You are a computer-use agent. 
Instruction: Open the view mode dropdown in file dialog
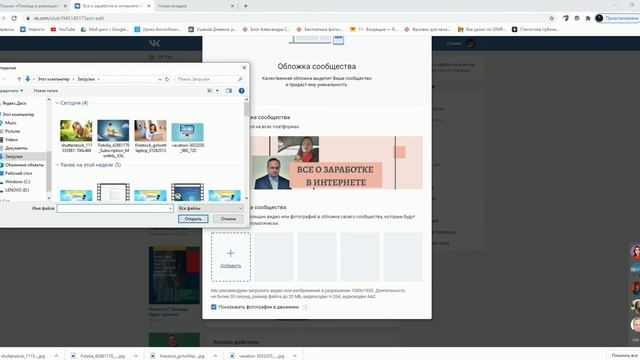coord(217,91)
